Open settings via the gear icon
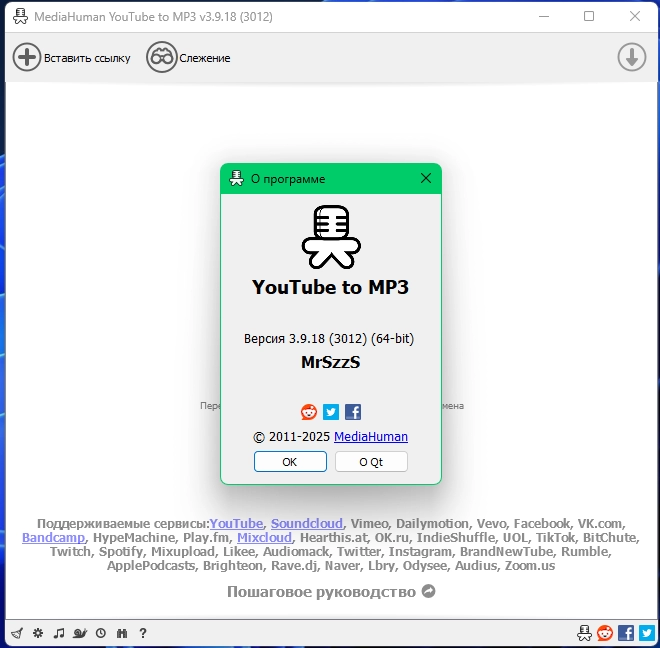 tap(38, 633)
